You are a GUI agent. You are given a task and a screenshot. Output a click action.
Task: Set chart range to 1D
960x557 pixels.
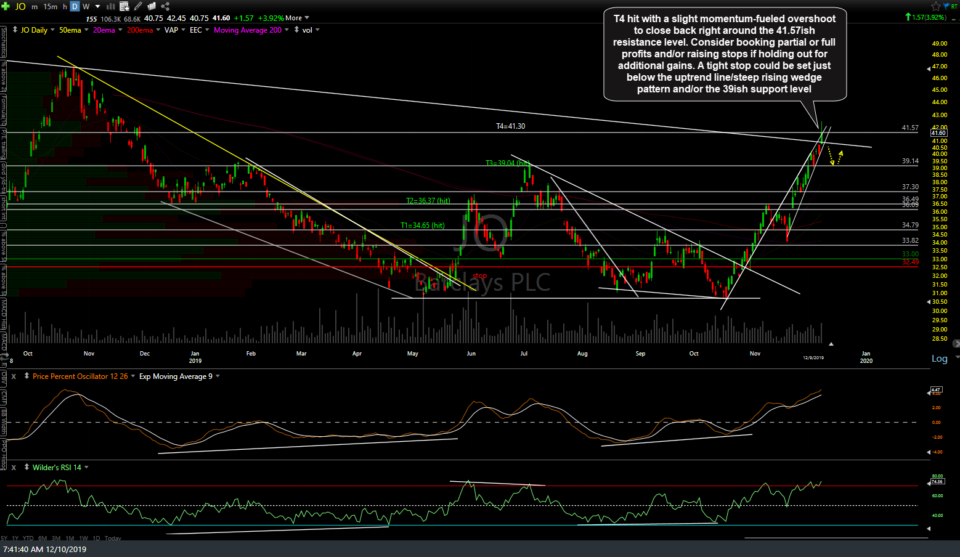96,539
